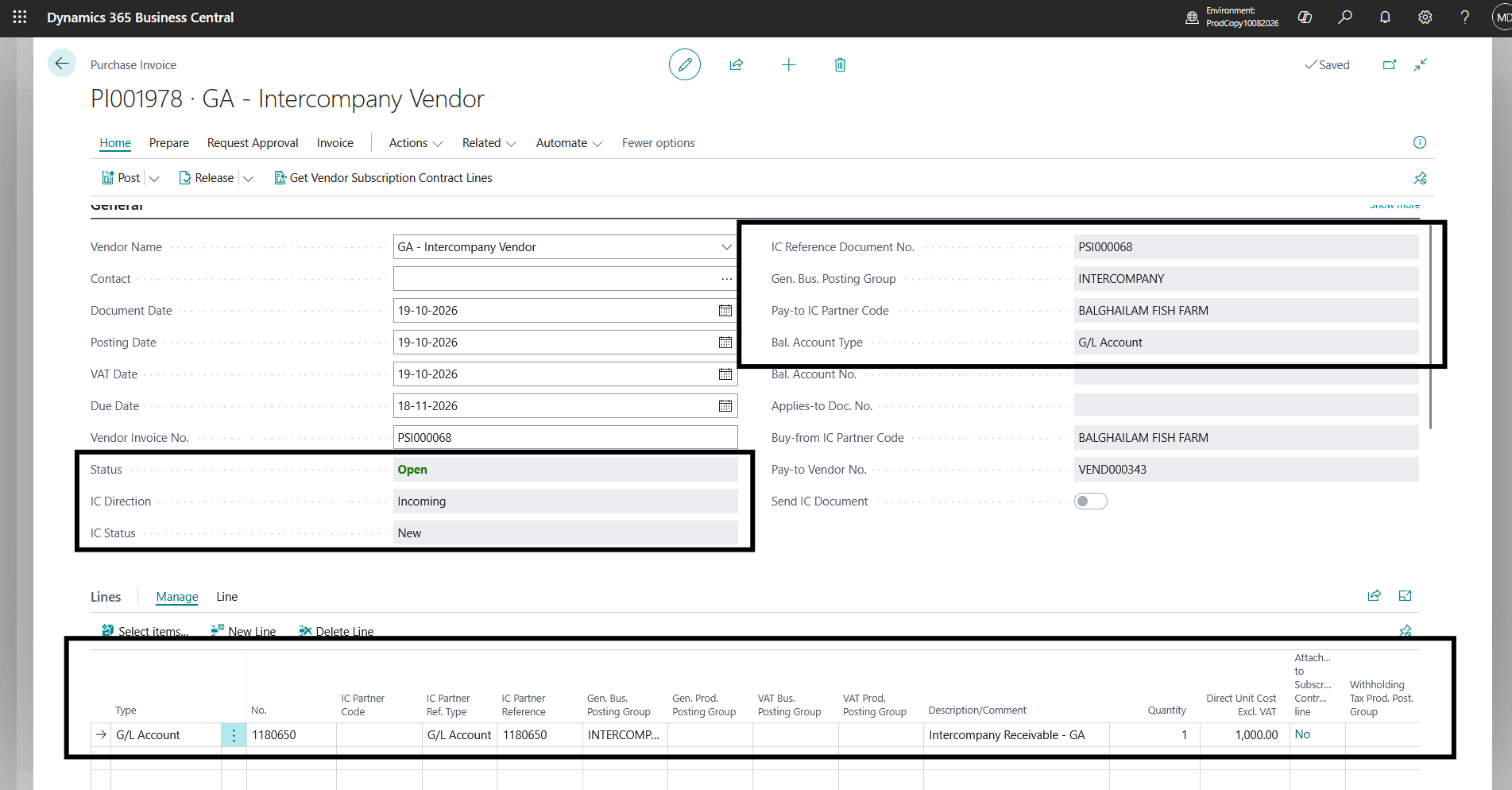Share Lines section via share icon
Viewport: 1512px width, 790px height.
pyautogui.click(x=1374, y=596)
